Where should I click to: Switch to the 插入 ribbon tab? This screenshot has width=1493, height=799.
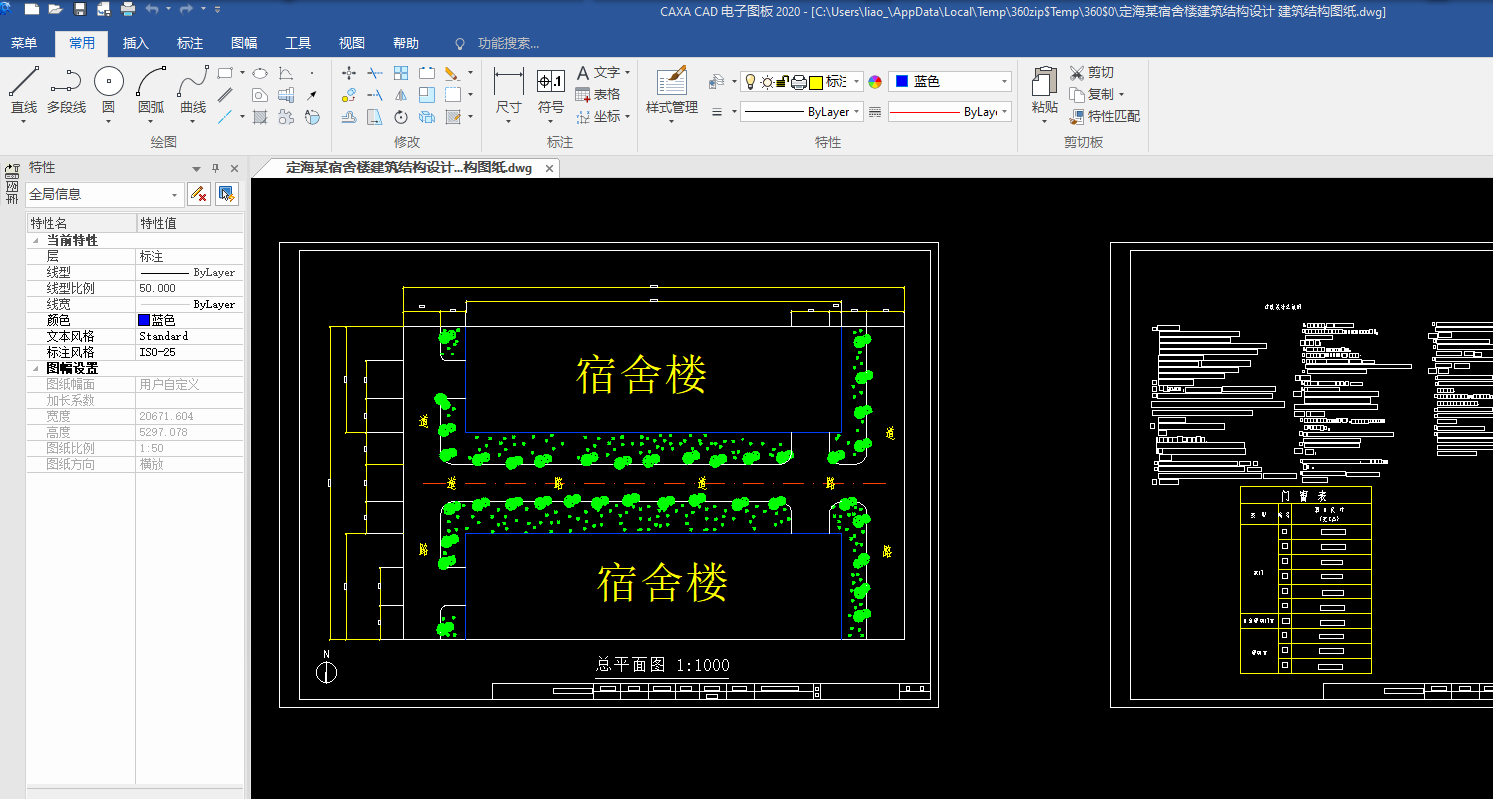tap(136, 43)
